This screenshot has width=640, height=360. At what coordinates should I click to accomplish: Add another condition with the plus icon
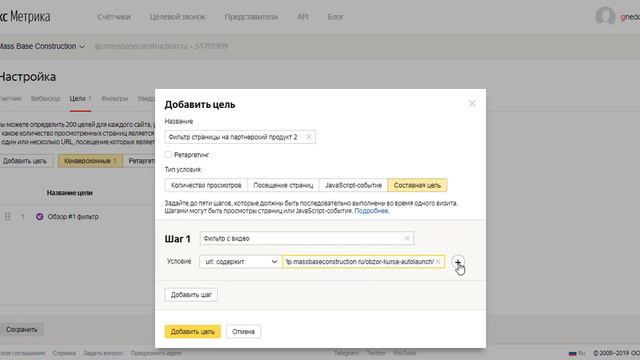click(x=458, y=262)
